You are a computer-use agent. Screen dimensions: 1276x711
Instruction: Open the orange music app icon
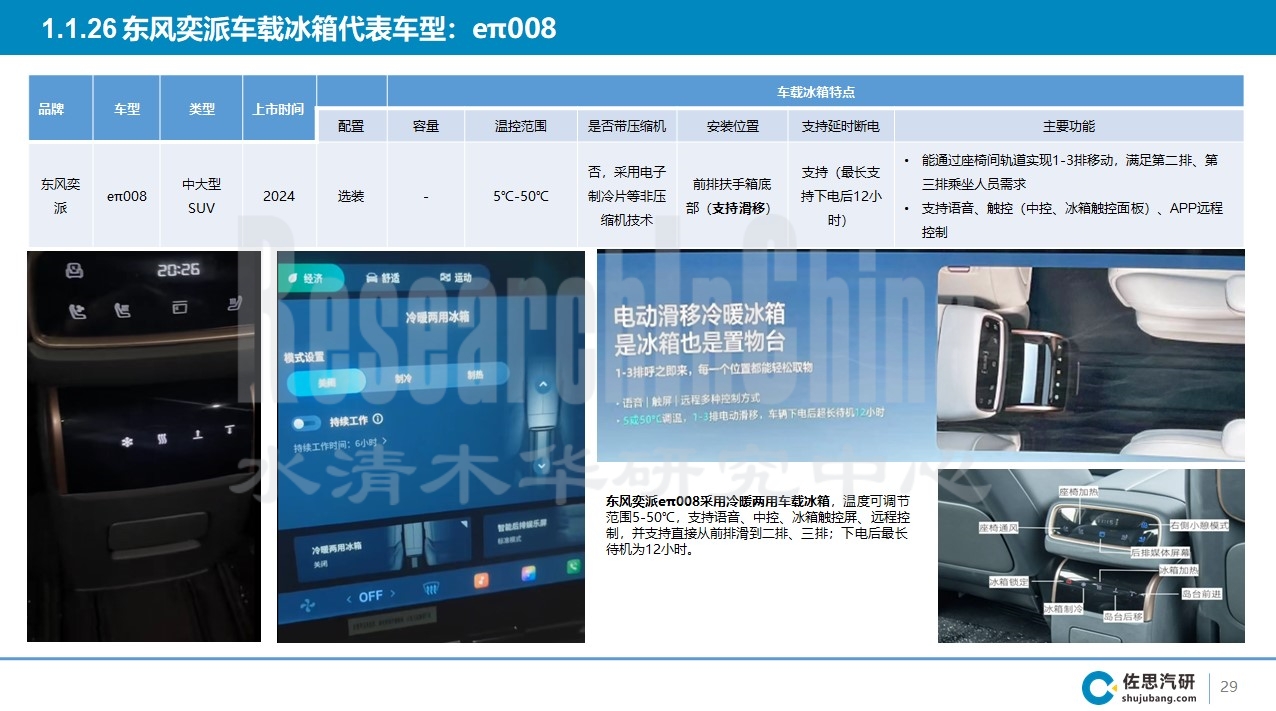point(481,580)
